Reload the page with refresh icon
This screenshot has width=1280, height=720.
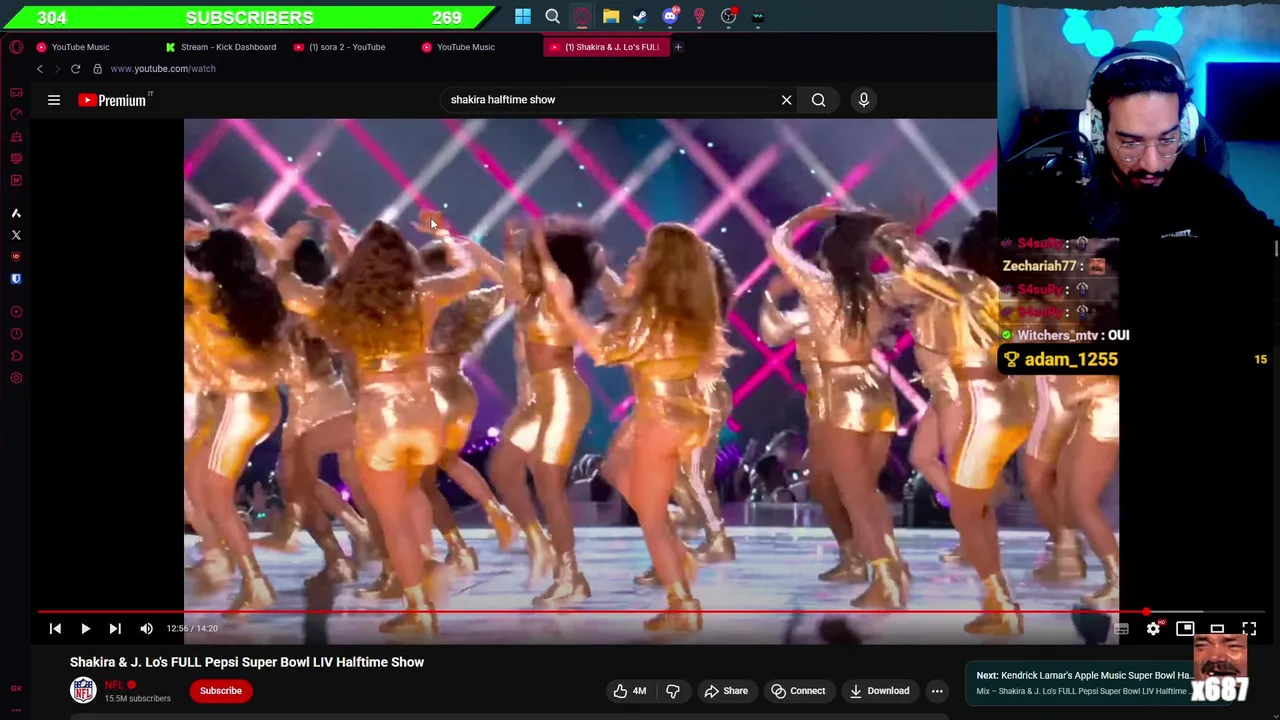tap(75, 69)
